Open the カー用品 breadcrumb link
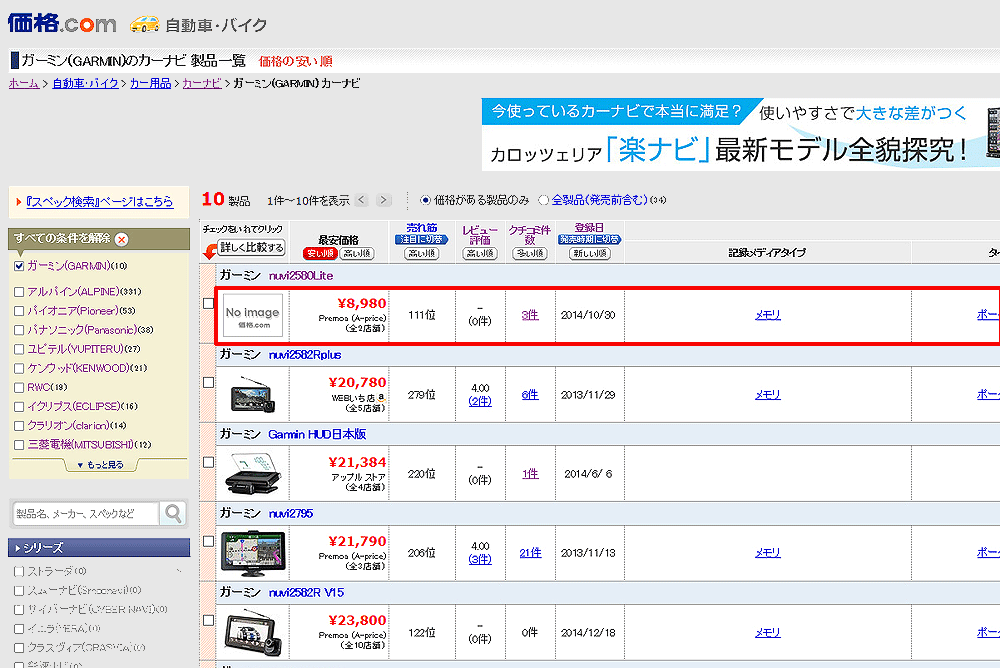The width and height of the screenshot is (1000, 668). (x=151, y=83)
